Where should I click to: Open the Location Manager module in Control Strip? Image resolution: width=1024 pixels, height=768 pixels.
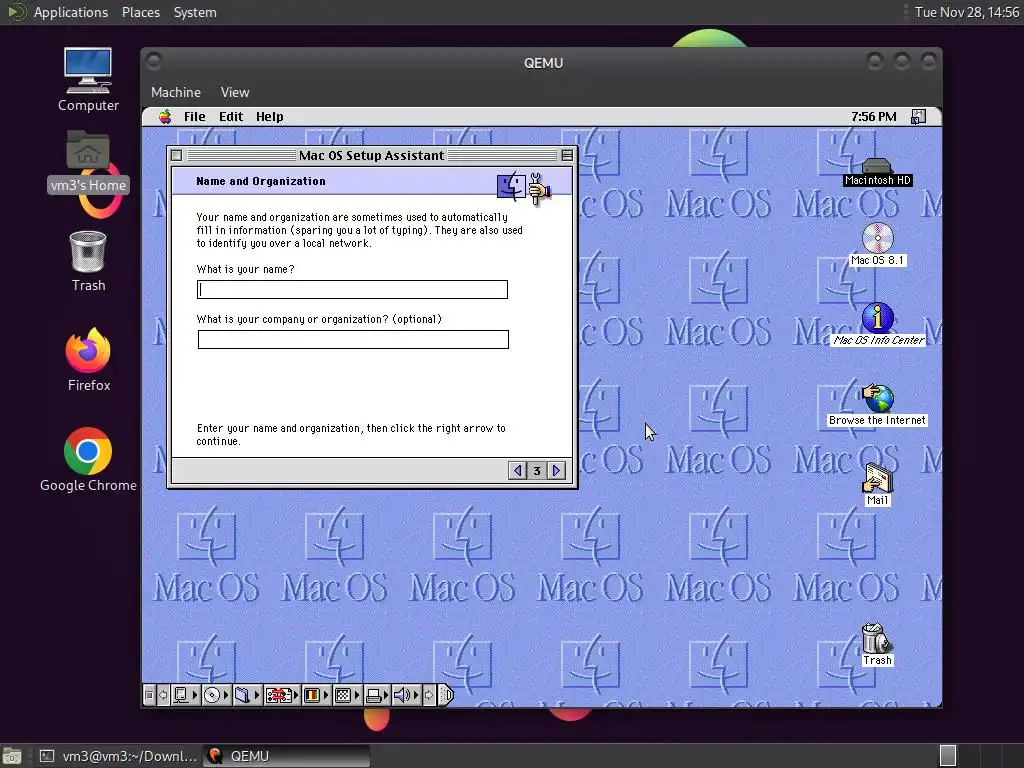coord(281,696)
